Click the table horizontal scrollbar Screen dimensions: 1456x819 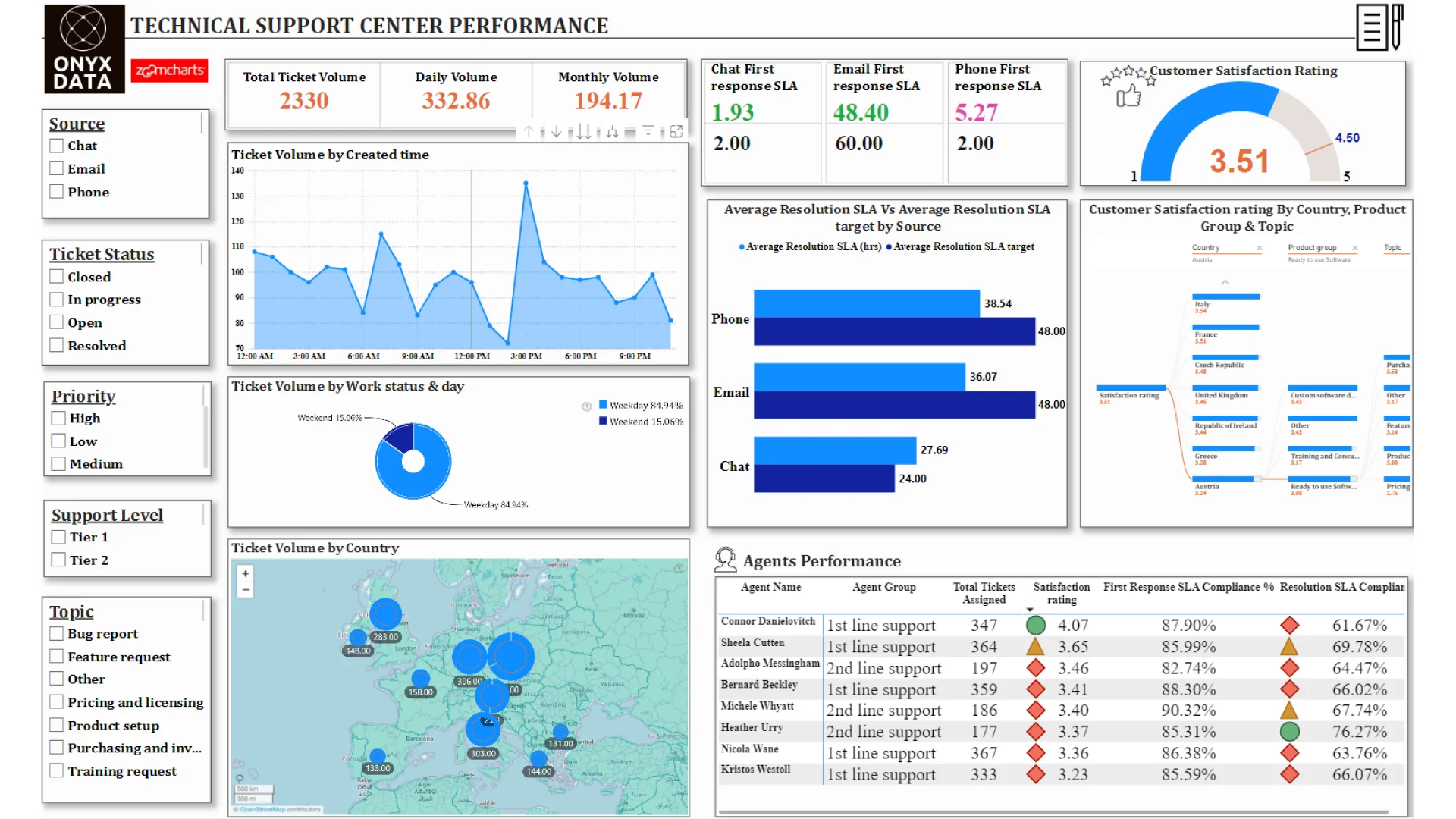(1053, 812)
